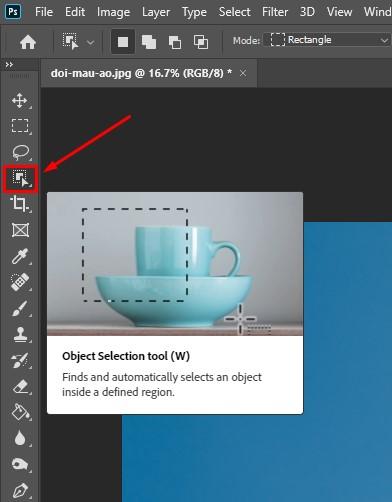Image resolution: width=392 pixels, height=502 pixels.
Task: Open the Layer menu
Action: 156,12
